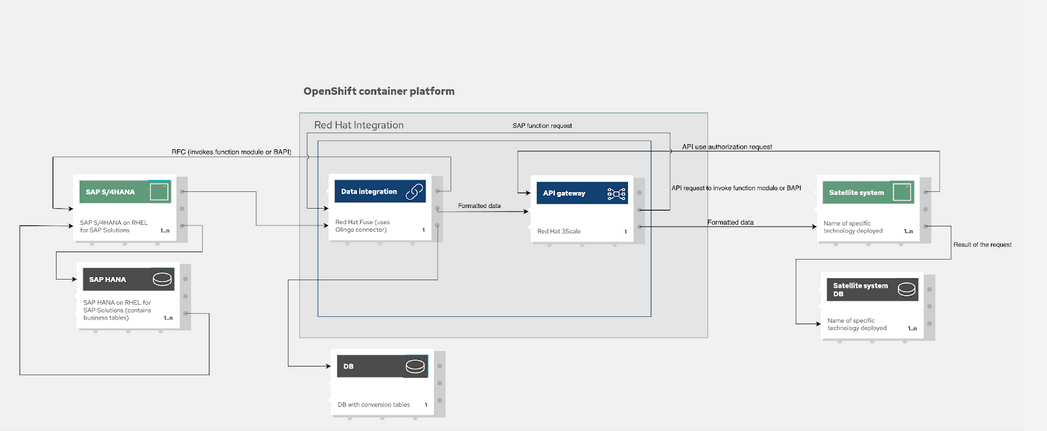Select the Data integration node title
Image resolution: width=1047 pixels, height=431 pixels.
click(369, 192)
